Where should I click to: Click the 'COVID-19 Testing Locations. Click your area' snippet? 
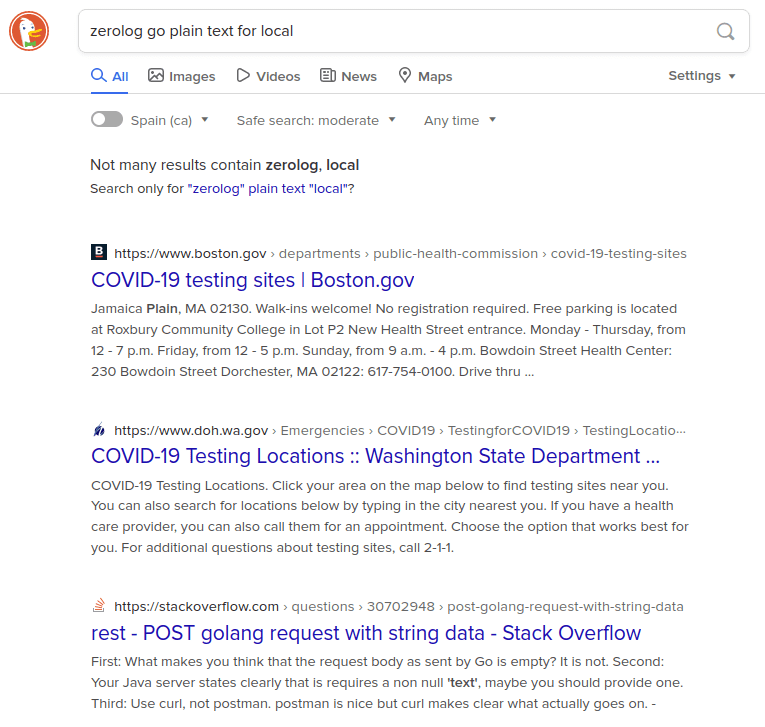[390, 517]
